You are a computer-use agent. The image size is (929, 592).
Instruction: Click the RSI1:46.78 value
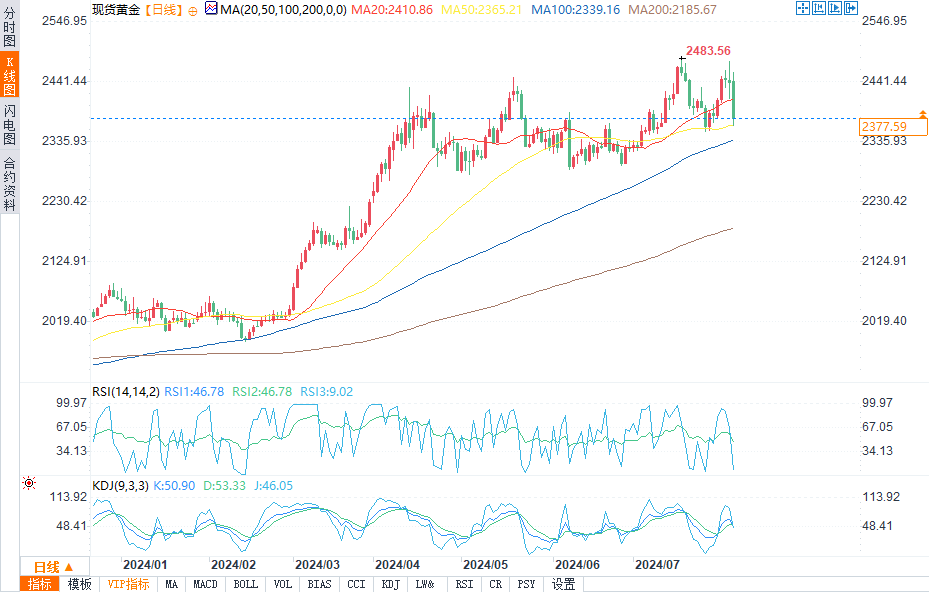pyautogui.click(x=194, y=392)
